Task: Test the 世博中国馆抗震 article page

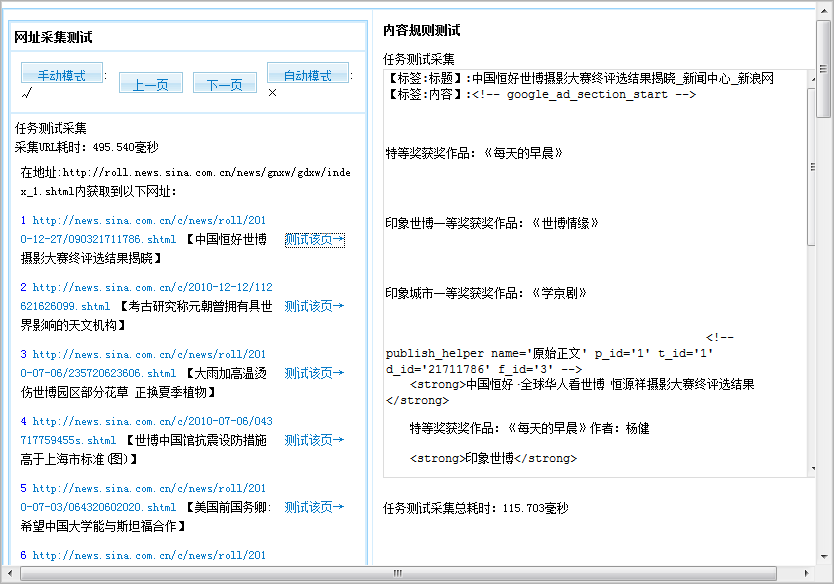Action: [x=314, y=440]
